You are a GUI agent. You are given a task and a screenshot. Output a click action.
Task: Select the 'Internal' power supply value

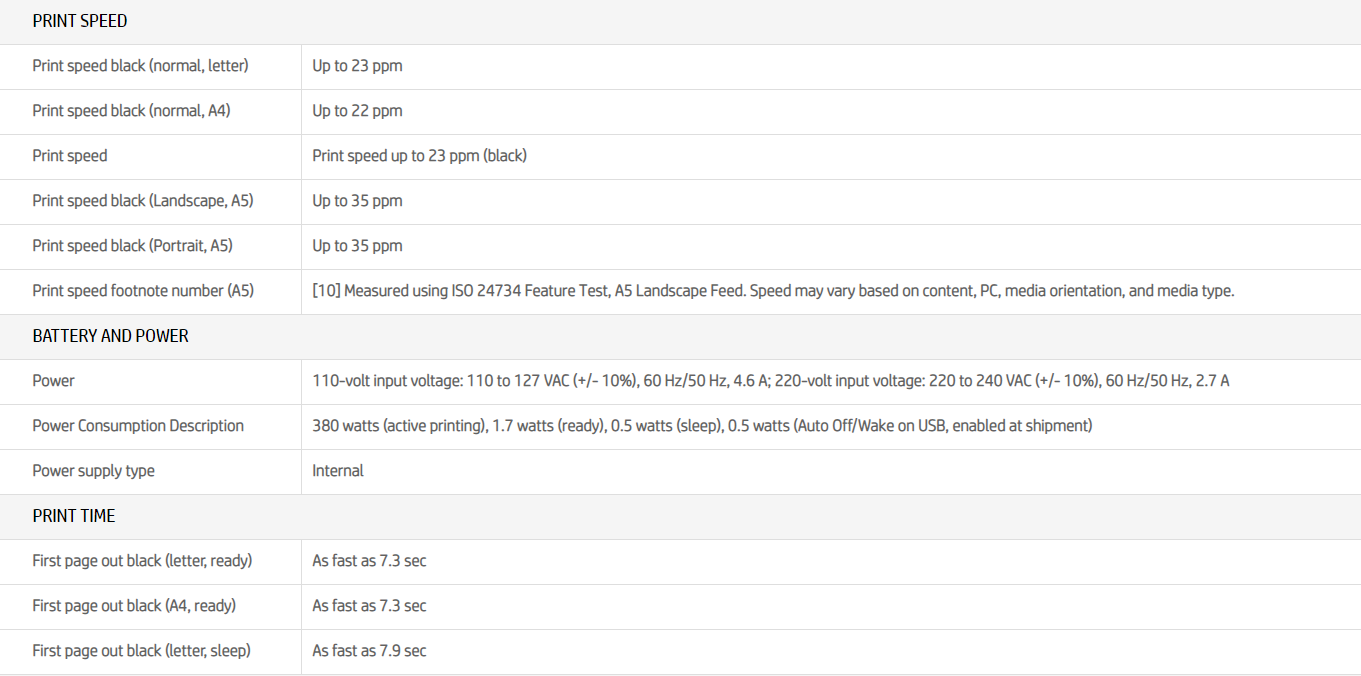(x=338, y=471)
